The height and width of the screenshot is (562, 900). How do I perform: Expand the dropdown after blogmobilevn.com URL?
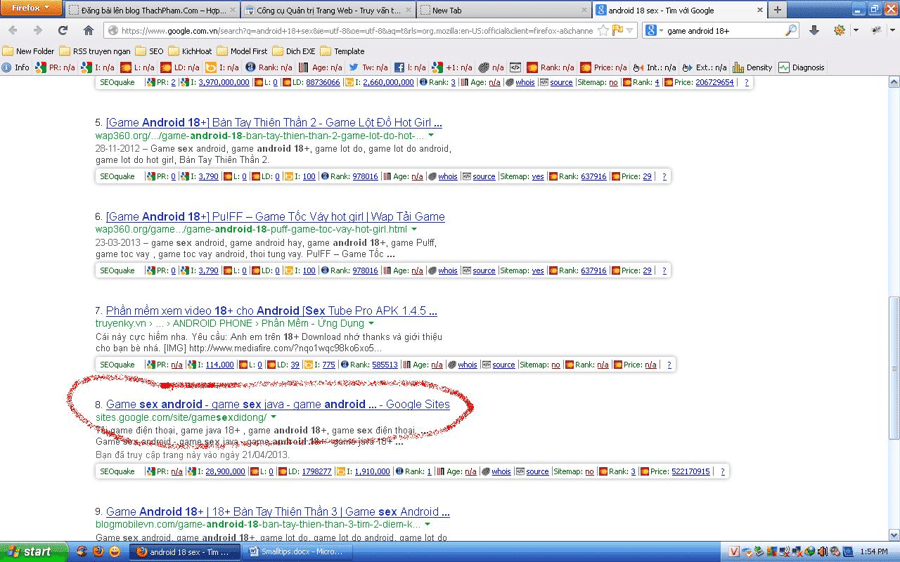(428, 524)
